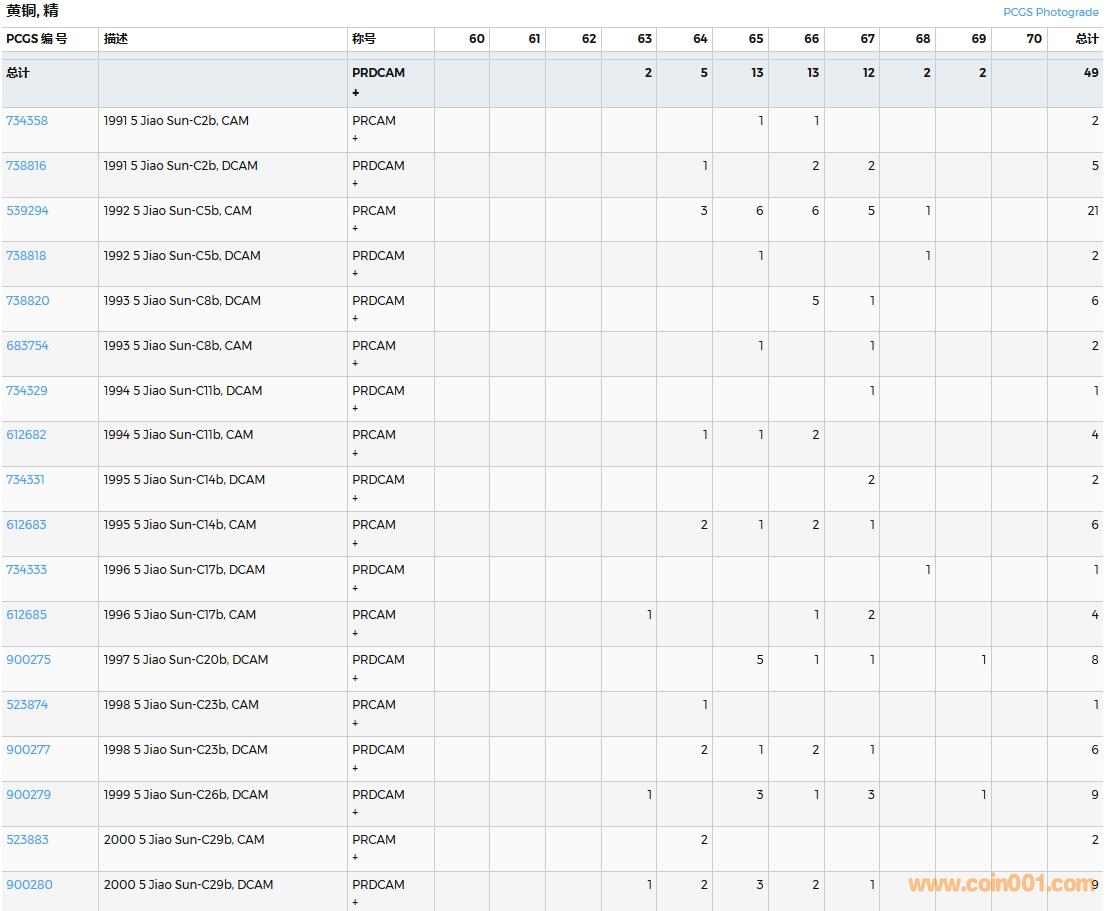Open the 523883 coin link
Screen dimensions: 1108x911
coord(27,840)
